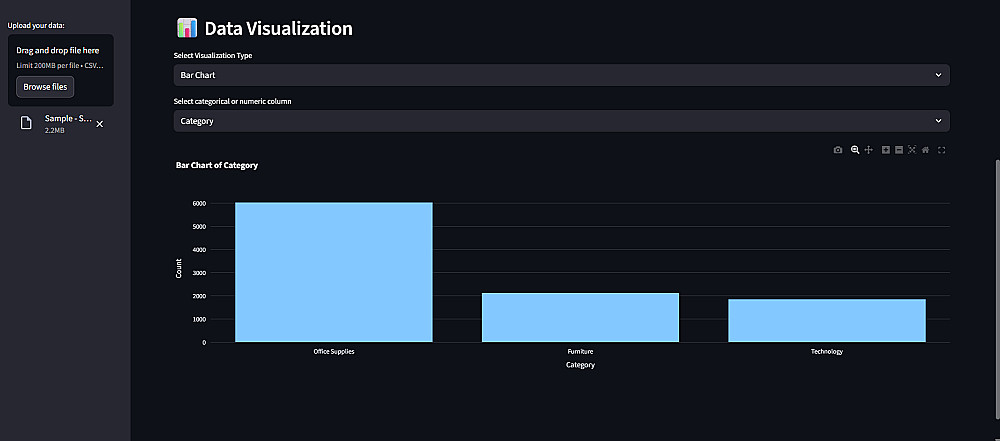The image size is (1000, 441).
Task: Click the uploaded file document icon
Action: pos(26,123)
